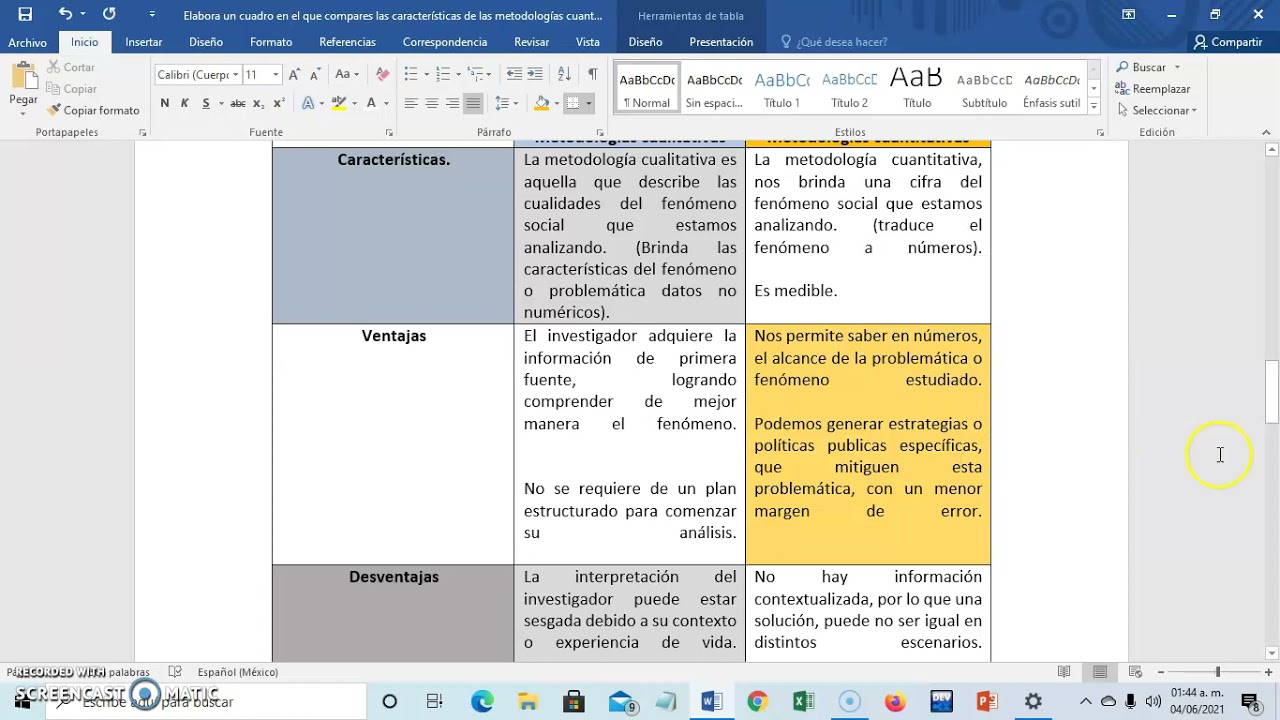This screenshot has height=720, width=1280.
Task: Toggle italic (K) formatting
Action: pyautogui.click(x=185, y=103)
